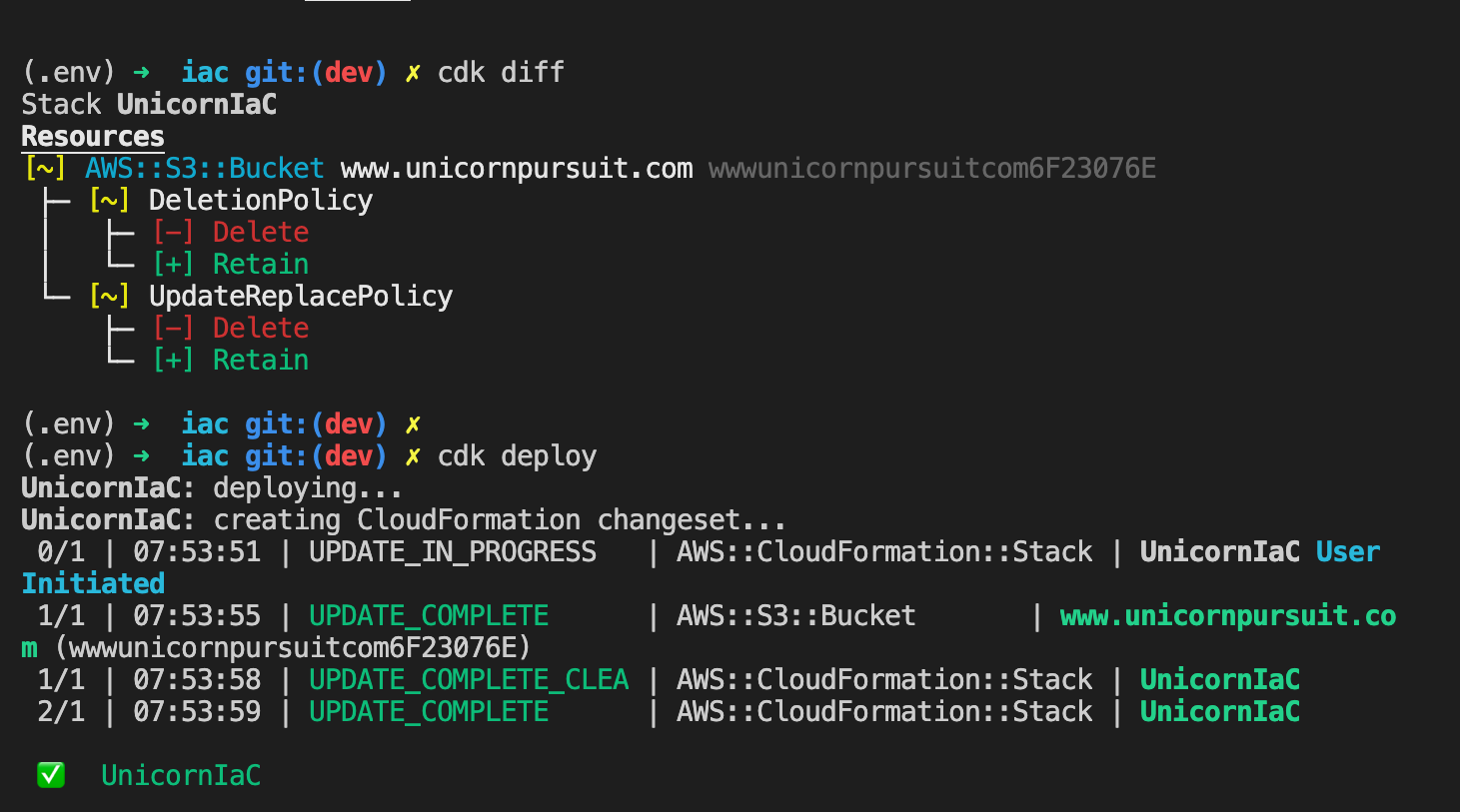Click the cdk deploy command text
The height and width of the screenshot is (812, 1460).
[x=517, y=456]
